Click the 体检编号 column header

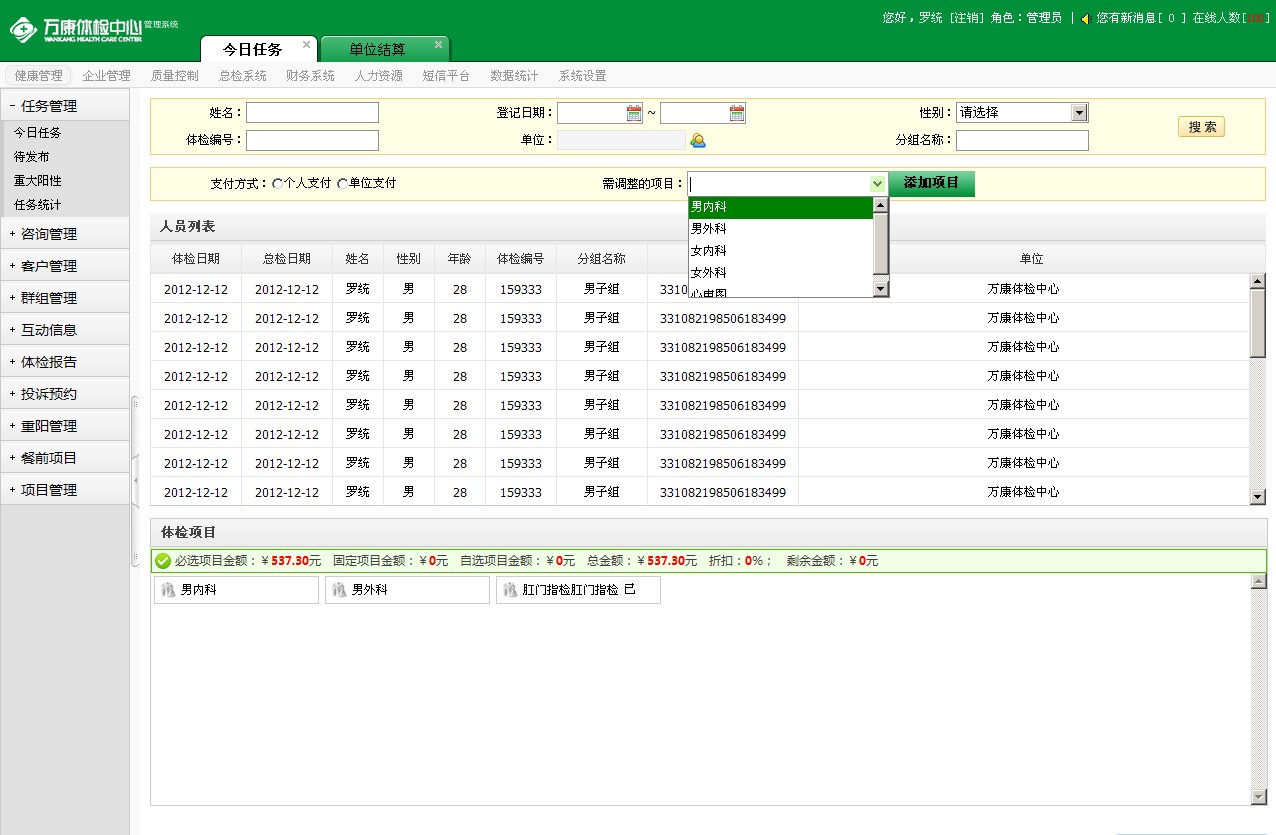tap(521, 259)
